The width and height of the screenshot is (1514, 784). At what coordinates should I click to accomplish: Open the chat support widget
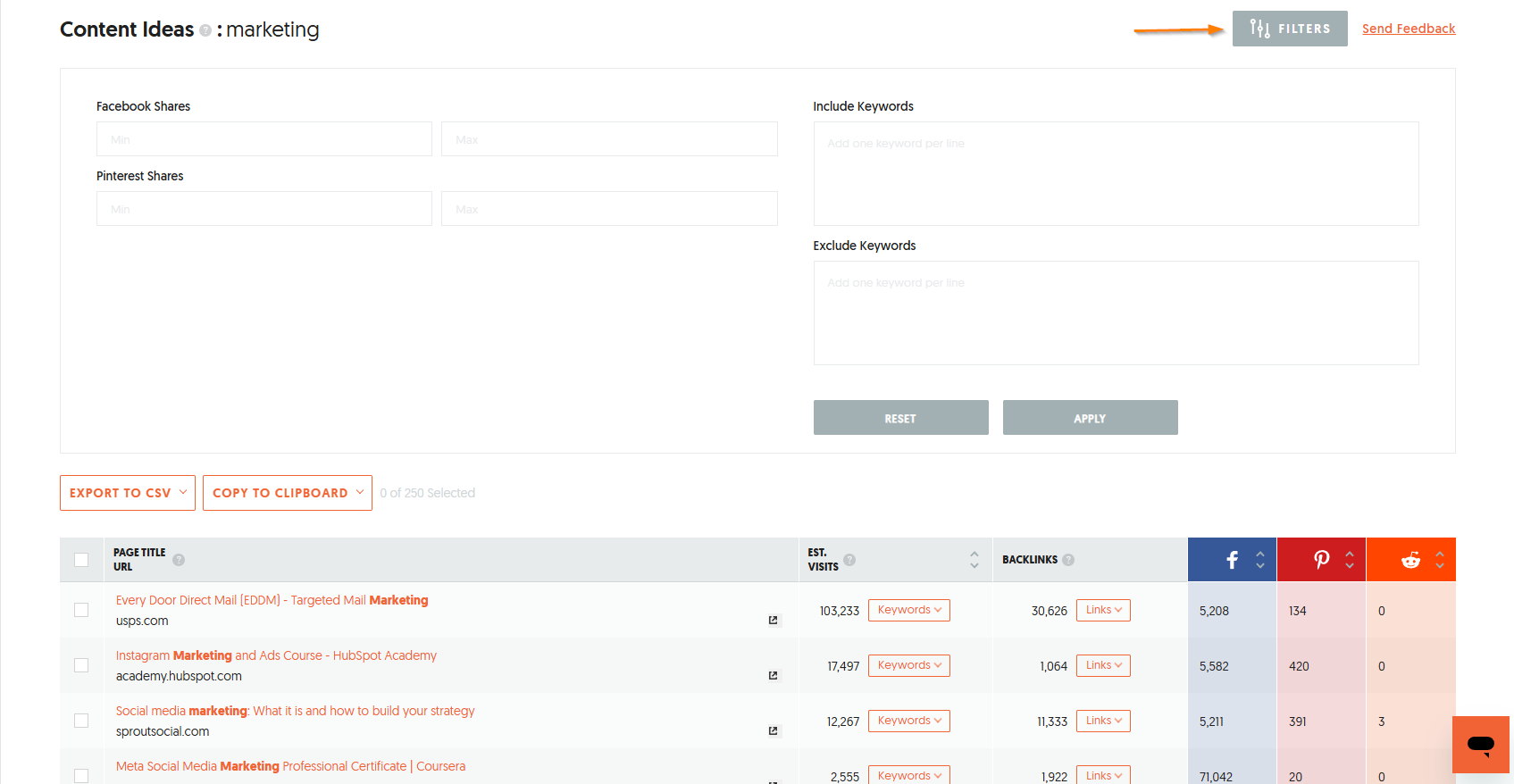(1481, 745)
